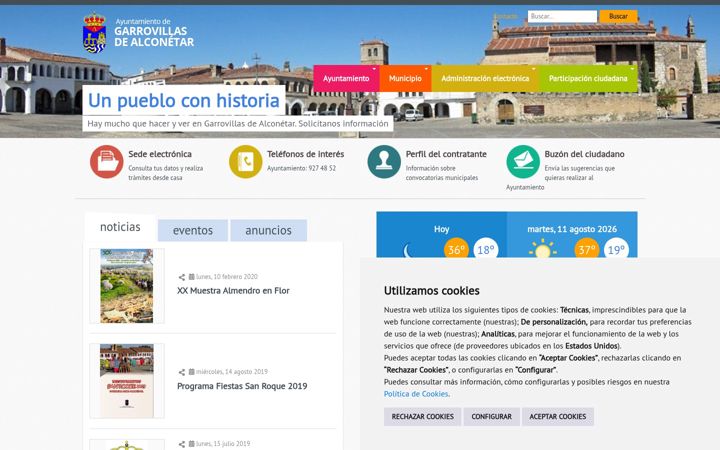The height and width of the screenshot is (450, 720).
Task: Click the Un pueblo con historia banner title
Action: pyautogui.click(x=184, y=101)
